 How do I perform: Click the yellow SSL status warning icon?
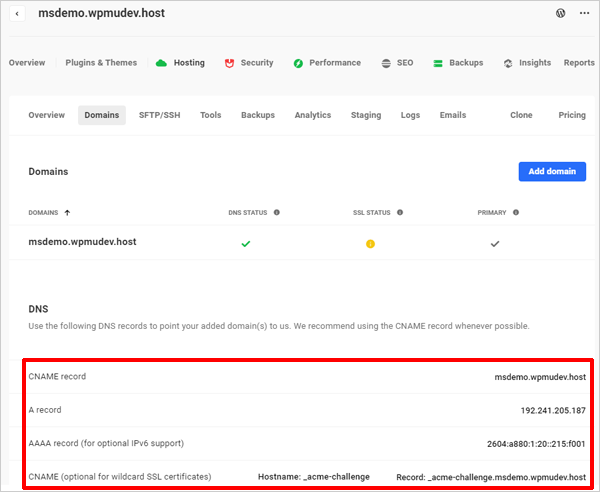click(x=370, y=244)
